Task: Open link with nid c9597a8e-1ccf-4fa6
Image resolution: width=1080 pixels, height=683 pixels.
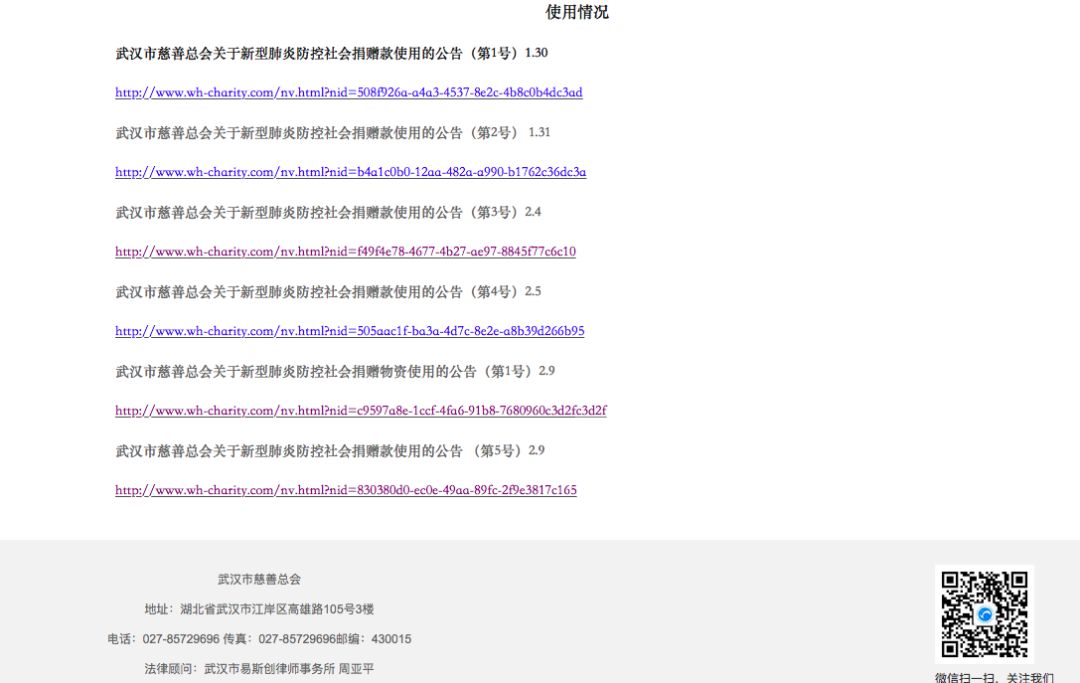Action: point(361,410)
